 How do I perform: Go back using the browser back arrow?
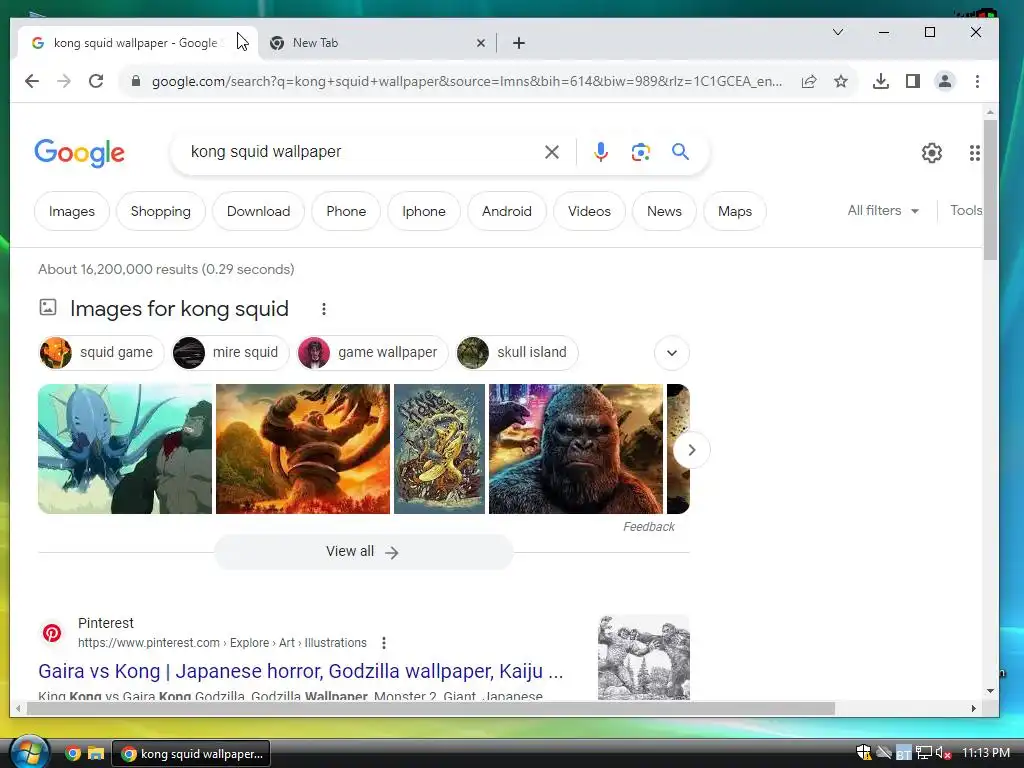pos(31,81)
